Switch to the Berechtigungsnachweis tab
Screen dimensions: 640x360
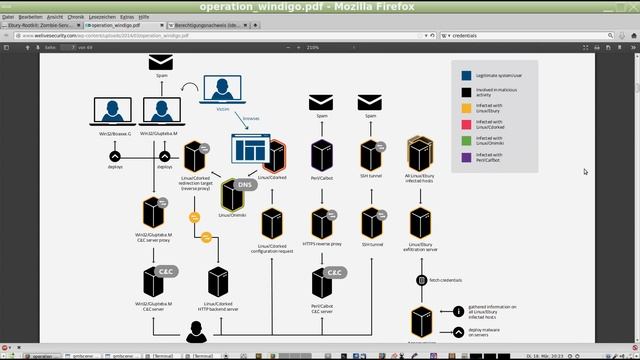(x=208, y=25)
